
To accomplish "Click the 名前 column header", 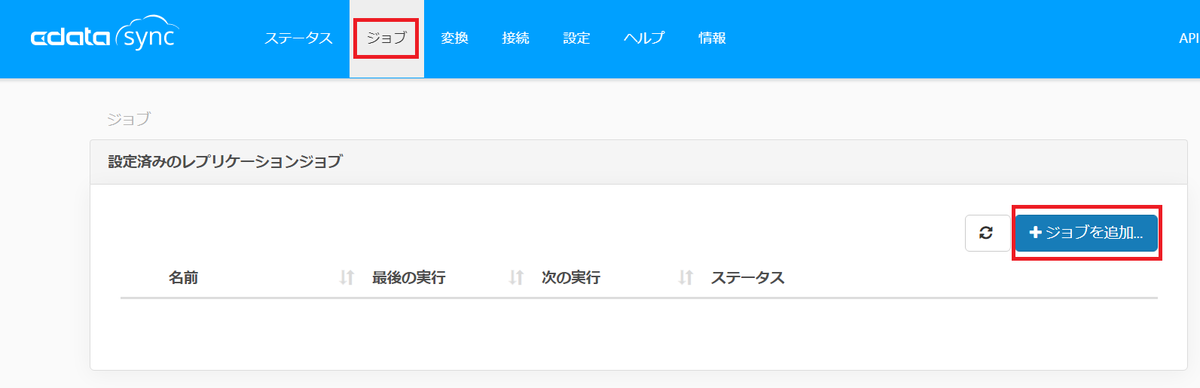I will 183,278.
